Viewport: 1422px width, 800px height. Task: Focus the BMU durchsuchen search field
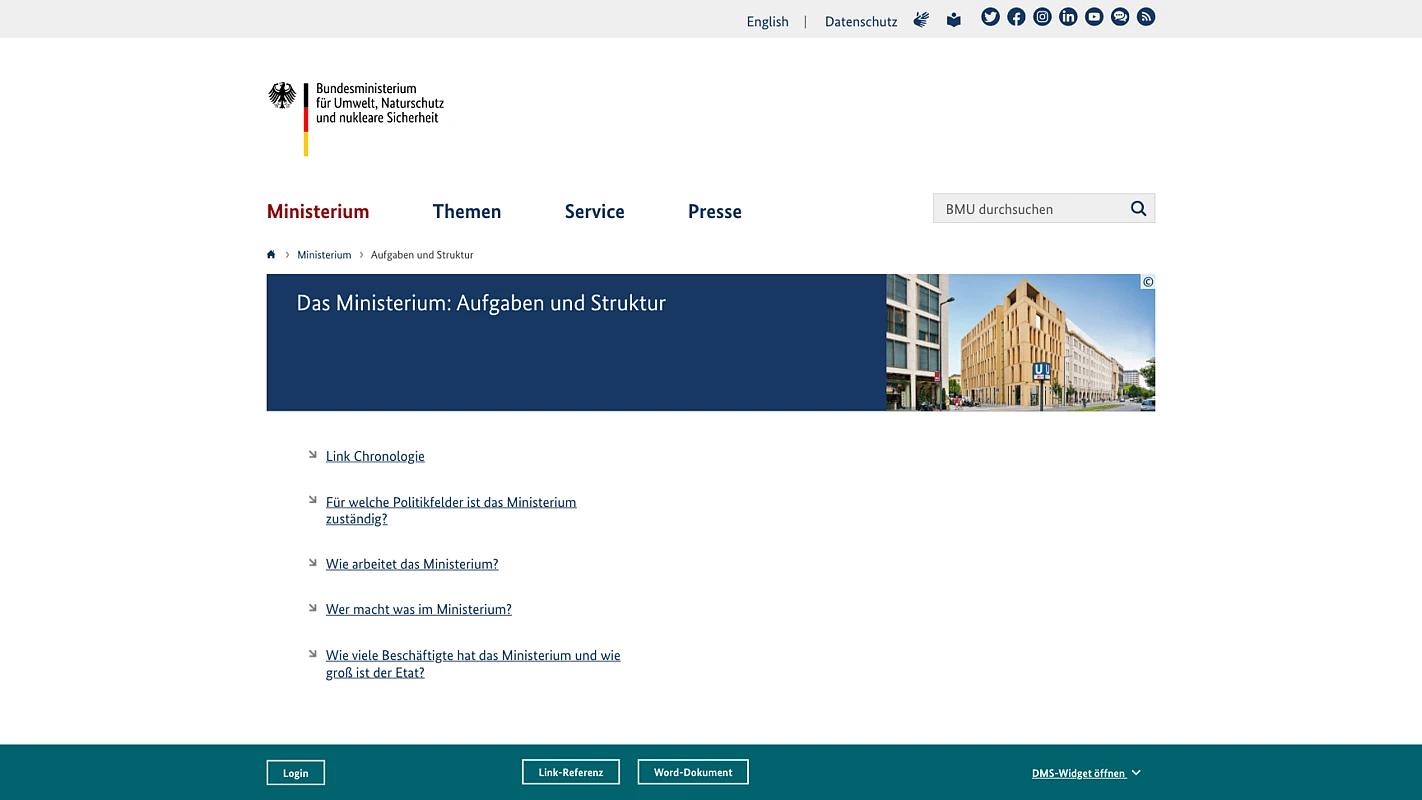pyautogui.click(x=1028, y=209)
